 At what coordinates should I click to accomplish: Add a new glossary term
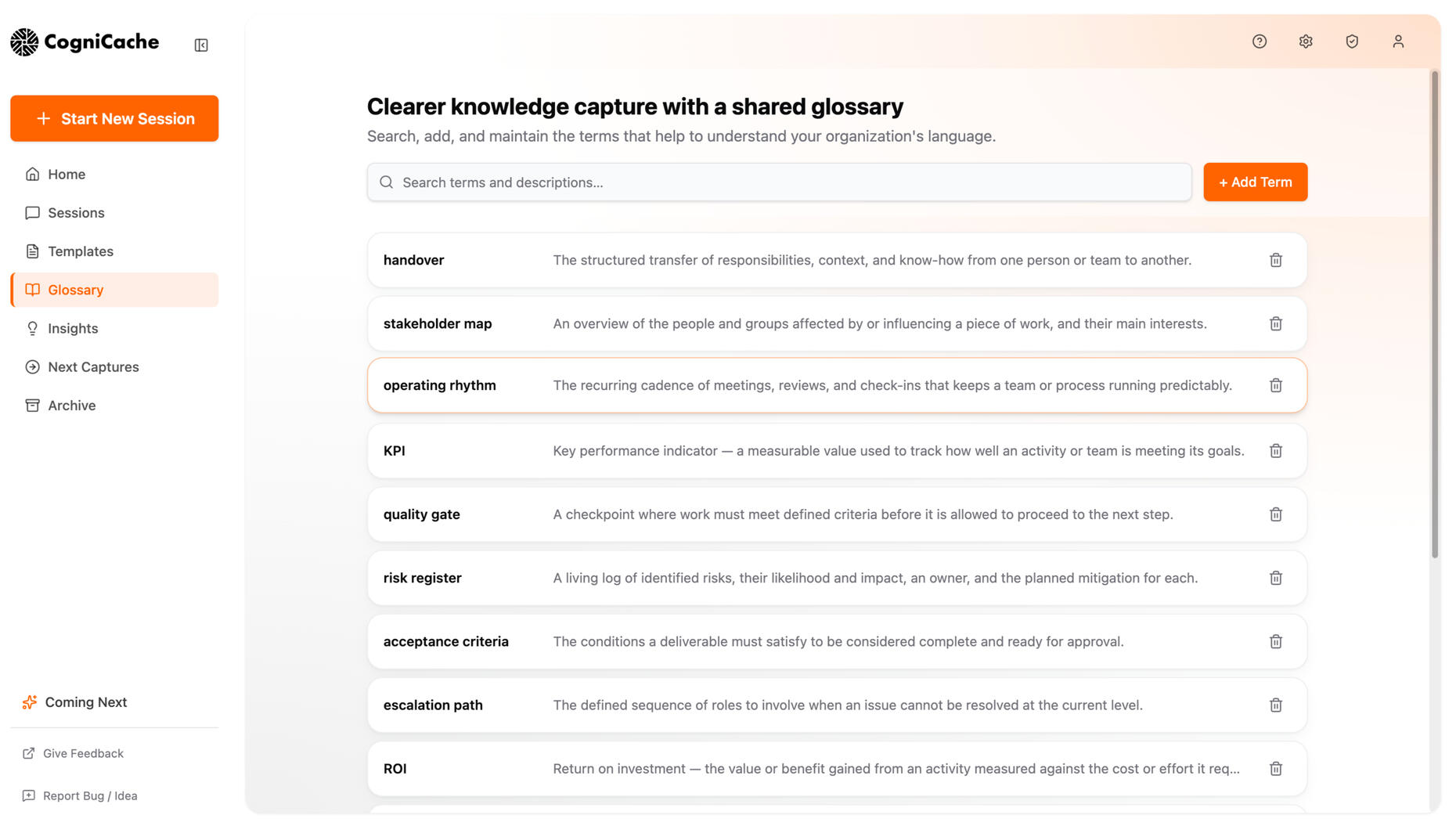coord(1256,182)
